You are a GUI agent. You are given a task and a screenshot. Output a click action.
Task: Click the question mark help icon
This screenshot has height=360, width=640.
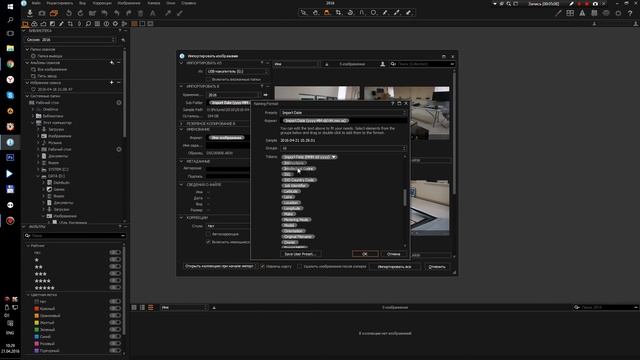[630, 13]
